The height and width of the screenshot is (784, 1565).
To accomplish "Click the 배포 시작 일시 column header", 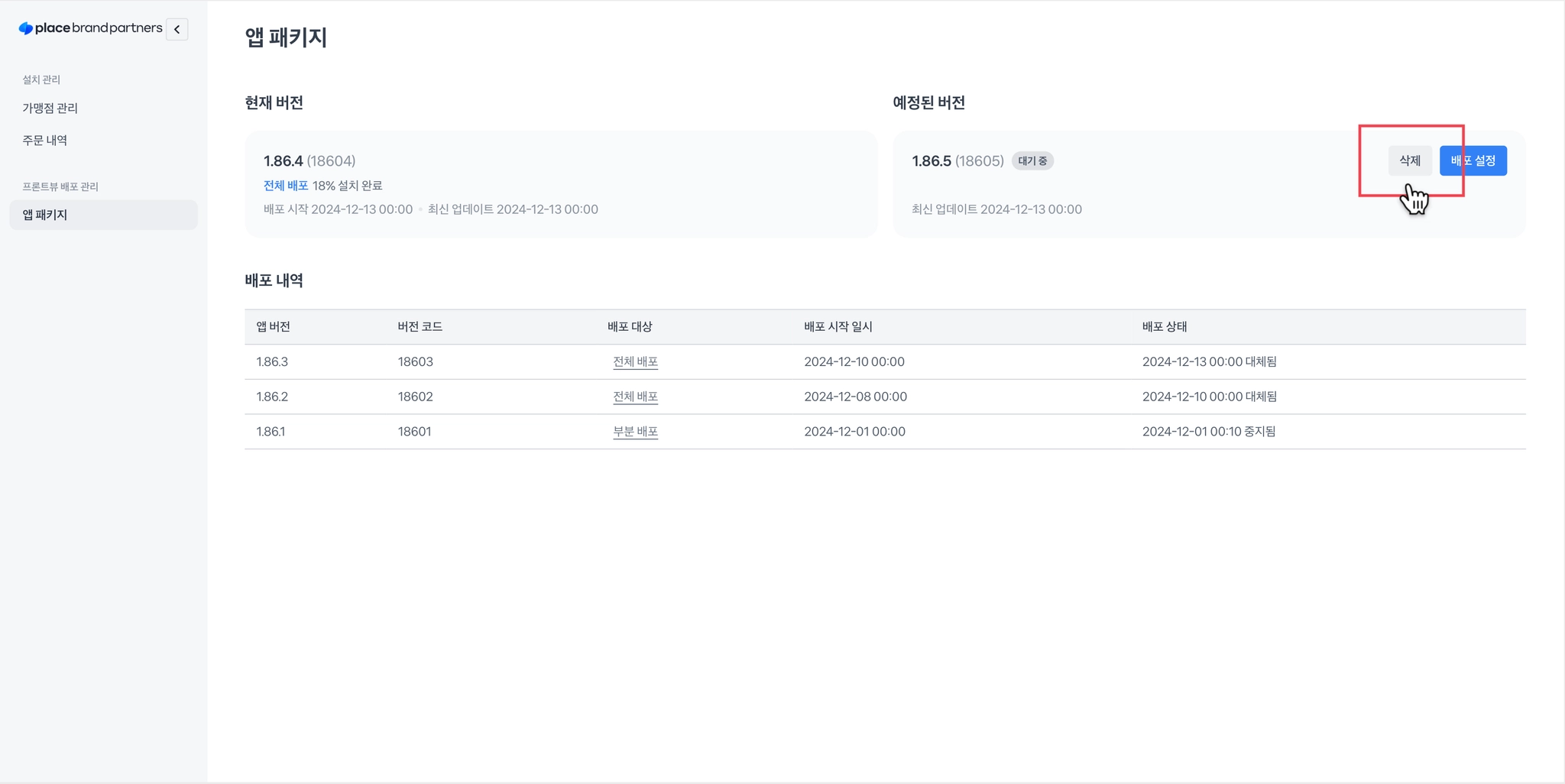I will click(x=838, y=327).
